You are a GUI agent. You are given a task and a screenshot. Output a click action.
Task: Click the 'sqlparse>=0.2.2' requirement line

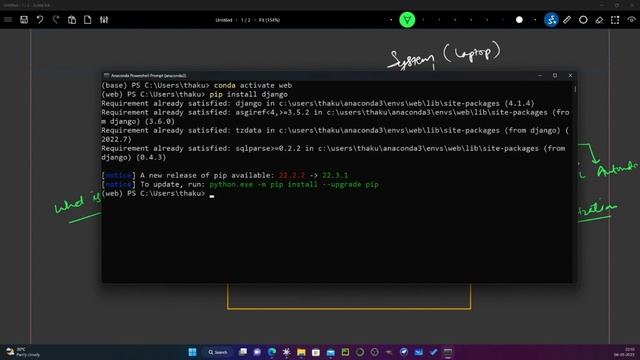[x=333, y=153]
